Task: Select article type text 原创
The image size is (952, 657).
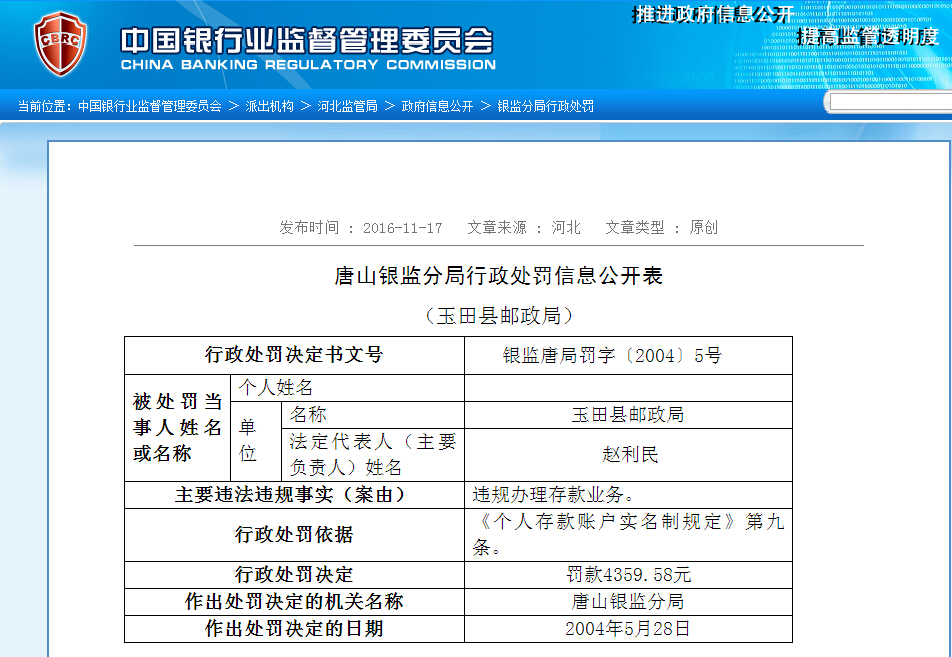Action: coord(704,228)
